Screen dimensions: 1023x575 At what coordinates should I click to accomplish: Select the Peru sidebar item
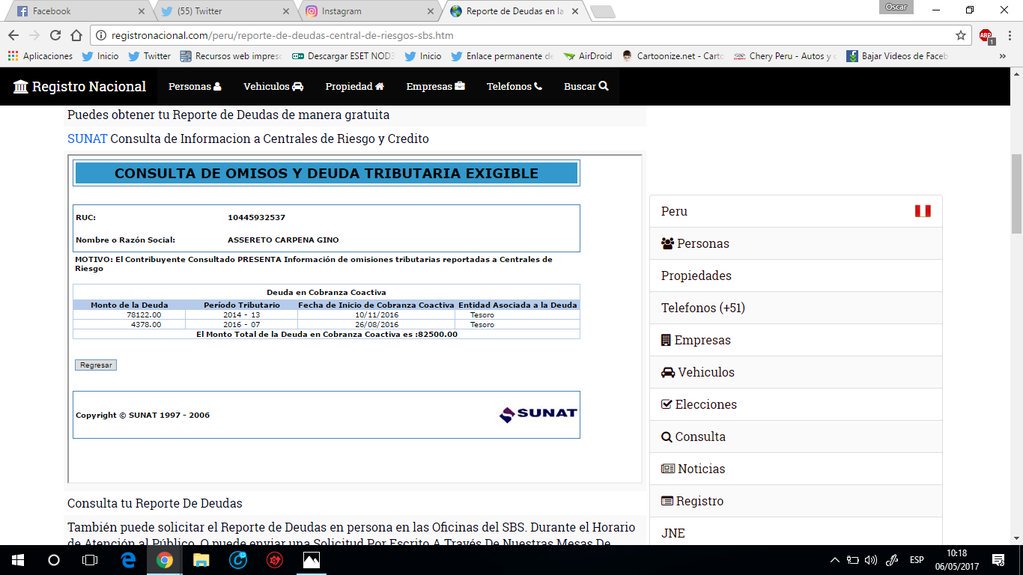796,211
